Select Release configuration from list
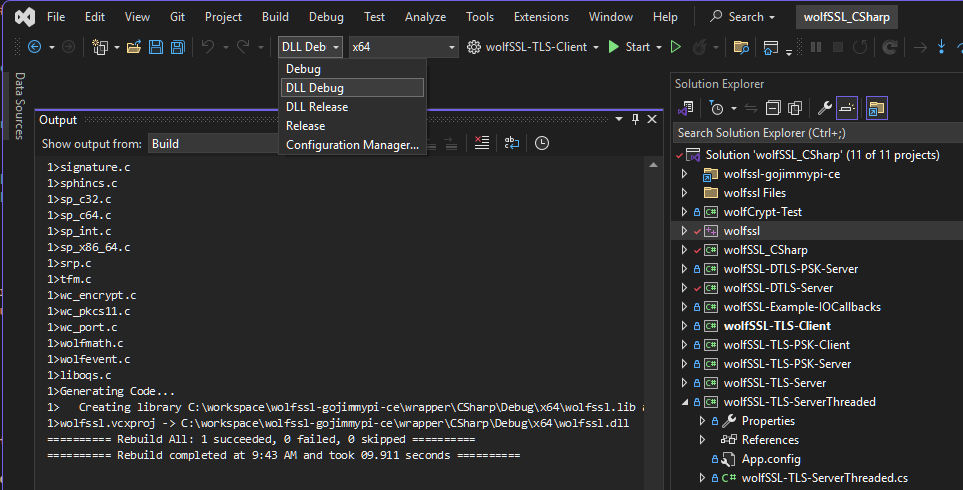963x490 pixels. (353, 126)
